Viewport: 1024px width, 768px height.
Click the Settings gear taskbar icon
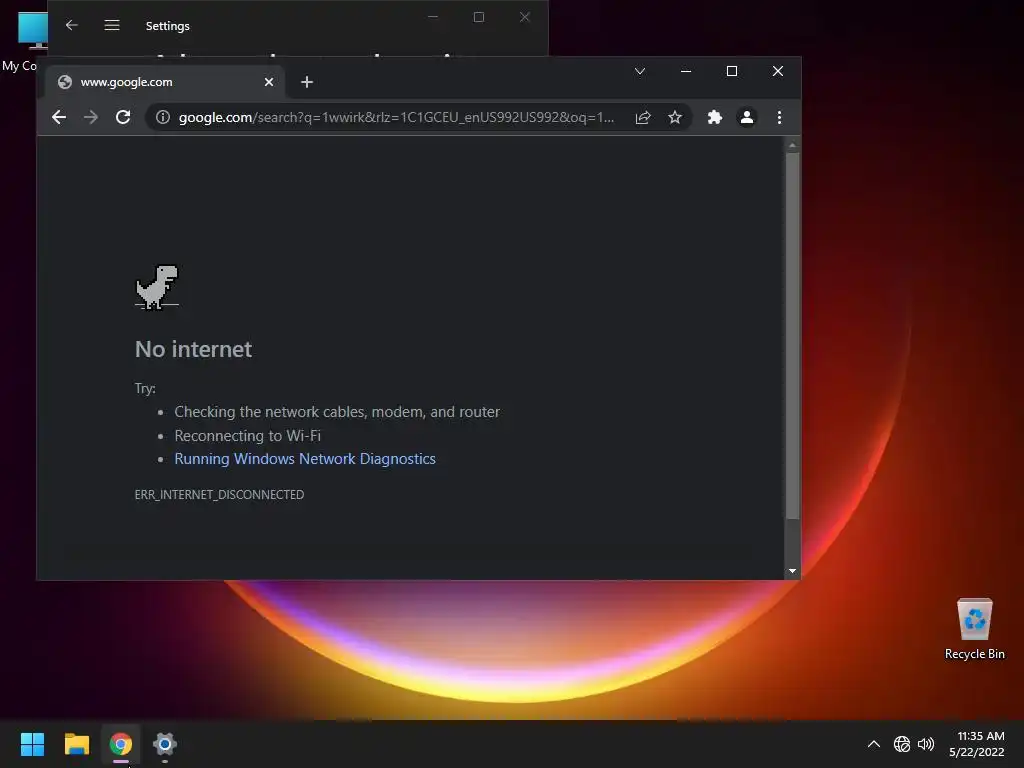point(165,744)
